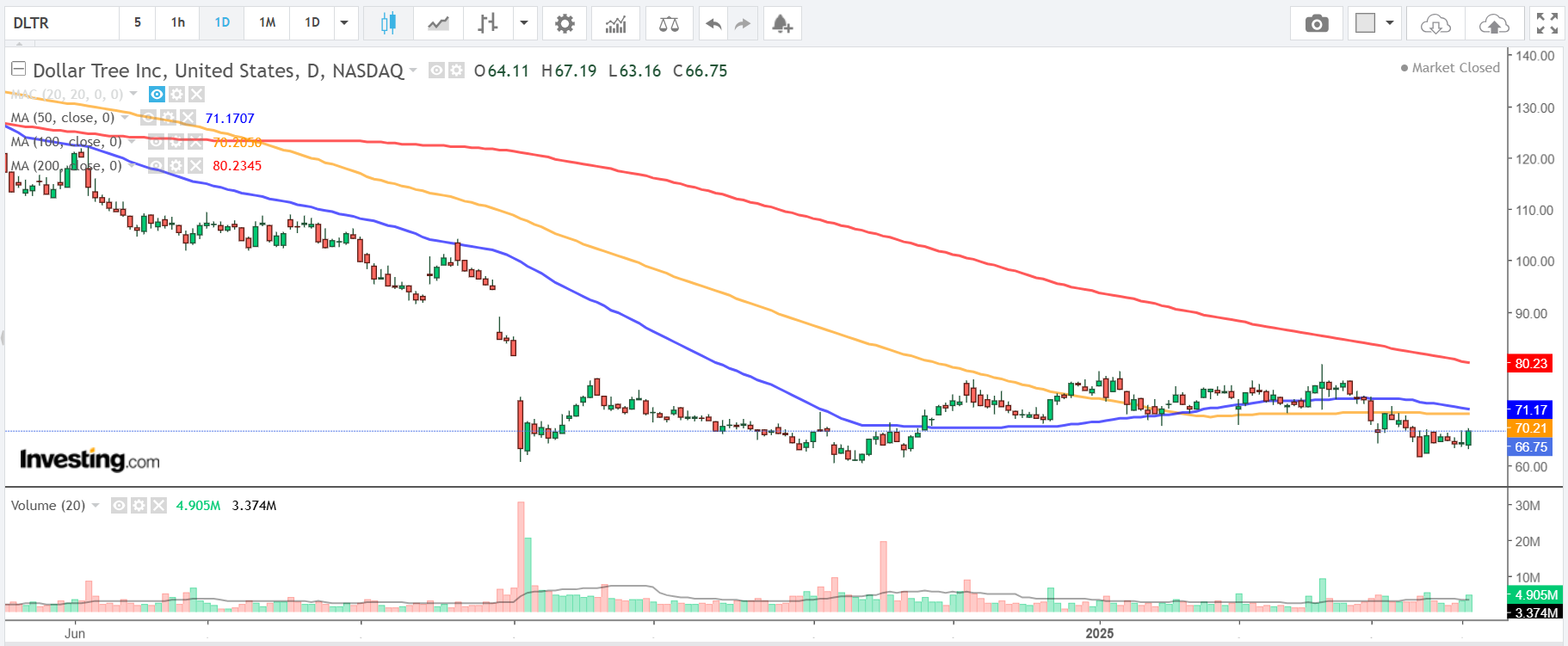This screenshot has width=1568, height=646.
Task: Click the 66.75 current price label
Action: pyautogui.click(x=1531, y=447)
